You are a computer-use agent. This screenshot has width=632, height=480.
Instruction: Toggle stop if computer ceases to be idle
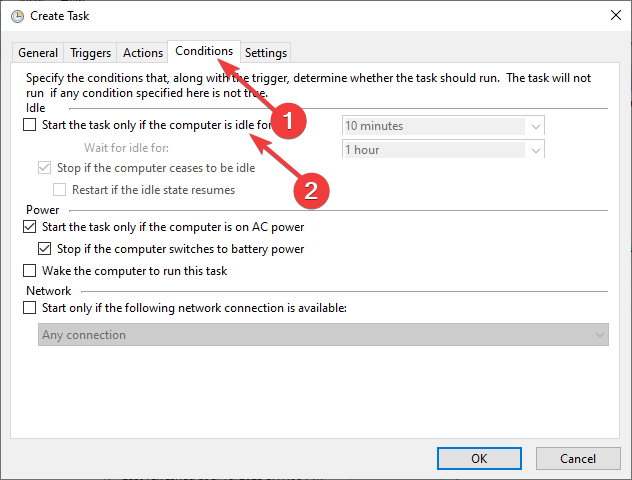[44, 168]
